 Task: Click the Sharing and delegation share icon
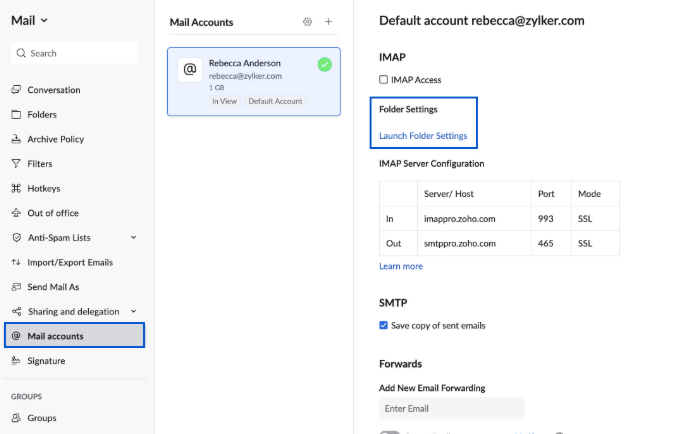tap(17, 311)
